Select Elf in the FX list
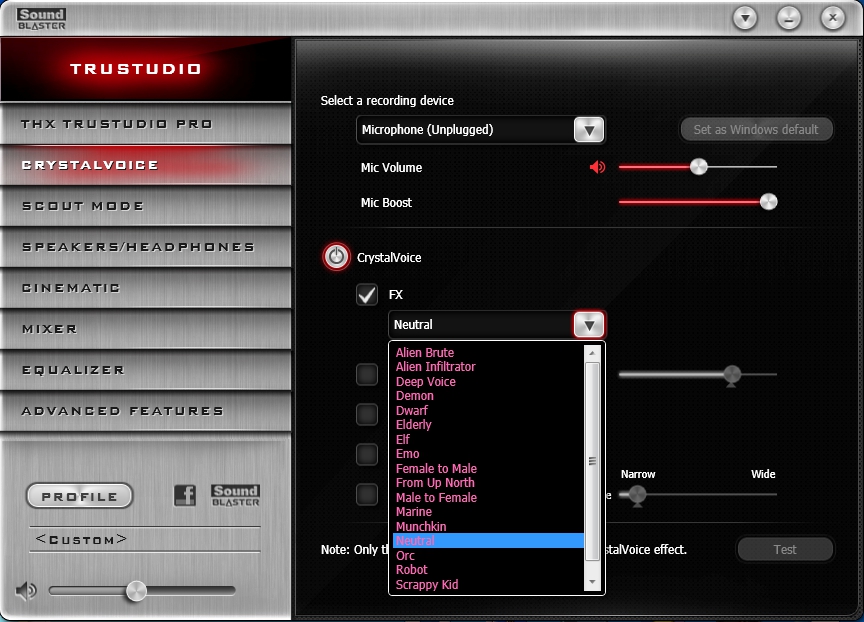The height and width of the screenshot is (622, 864). [x=402, y=440]
